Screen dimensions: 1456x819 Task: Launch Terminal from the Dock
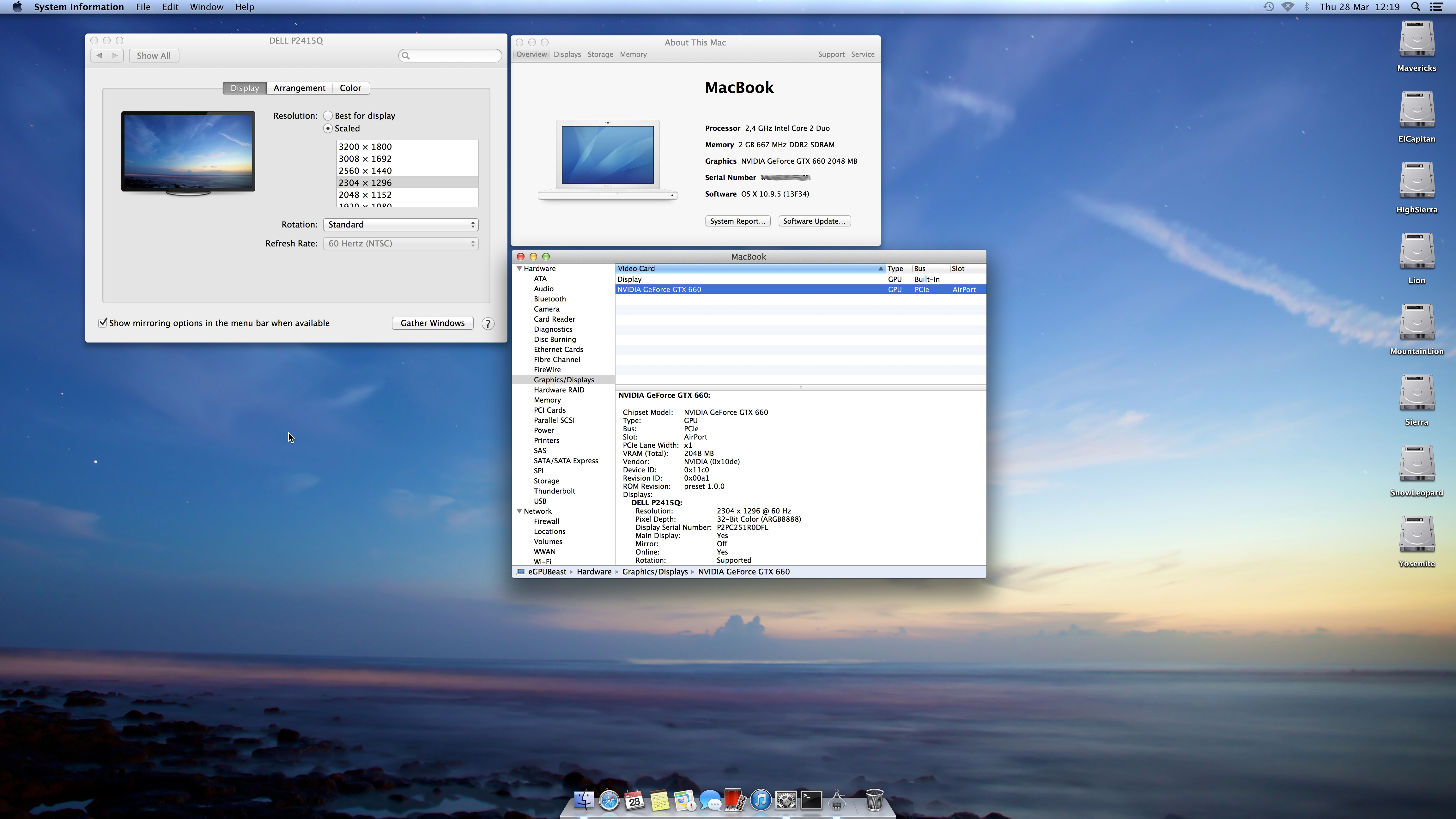[811, 800]
